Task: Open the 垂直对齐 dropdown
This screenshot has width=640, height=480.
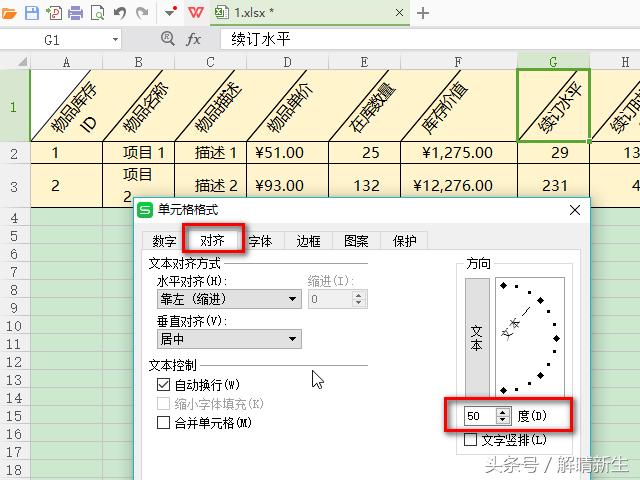Action: point(229,339)
